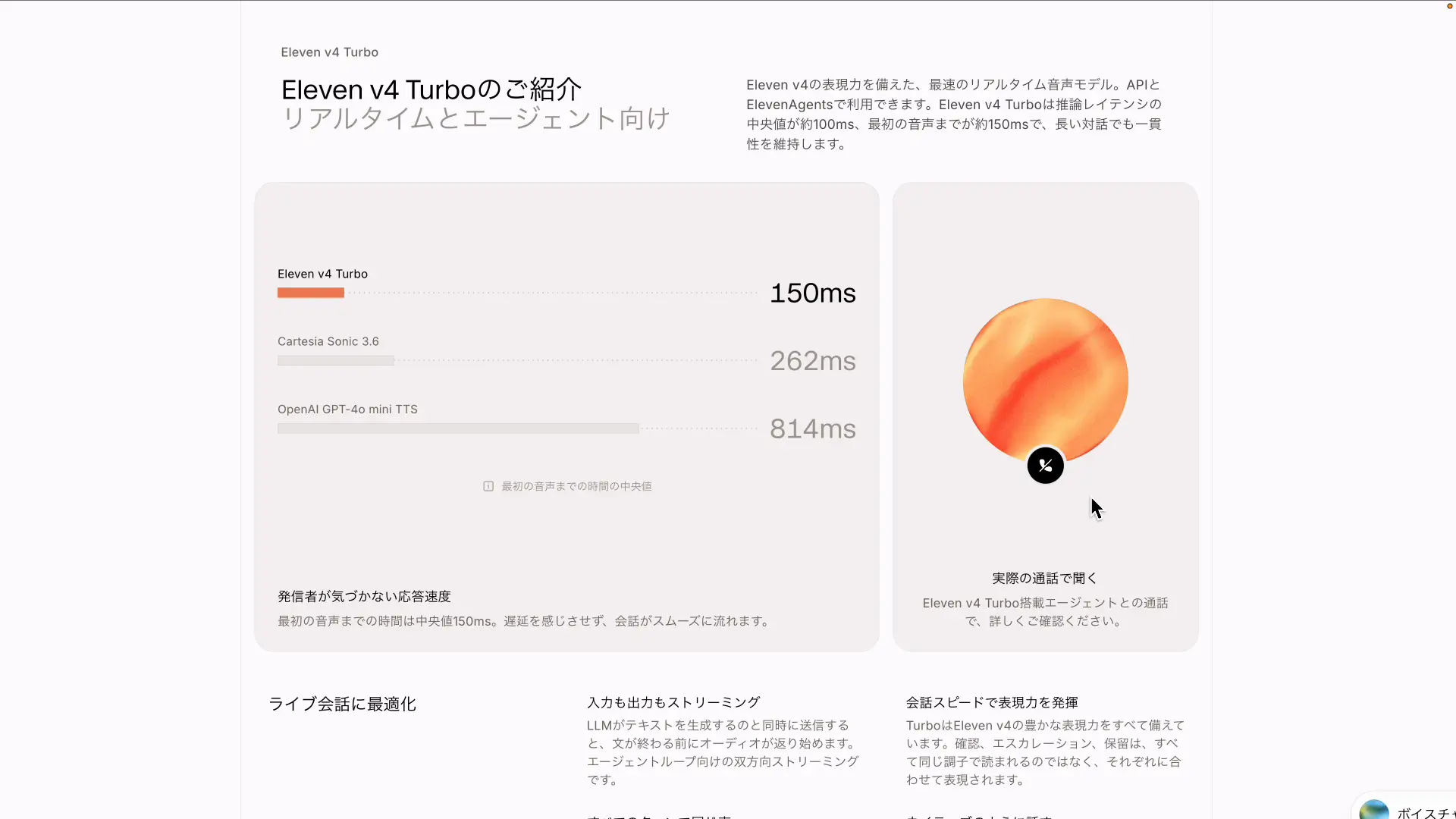Click the 入力も出力もストリーミング heading

click(x=673, y=703)
